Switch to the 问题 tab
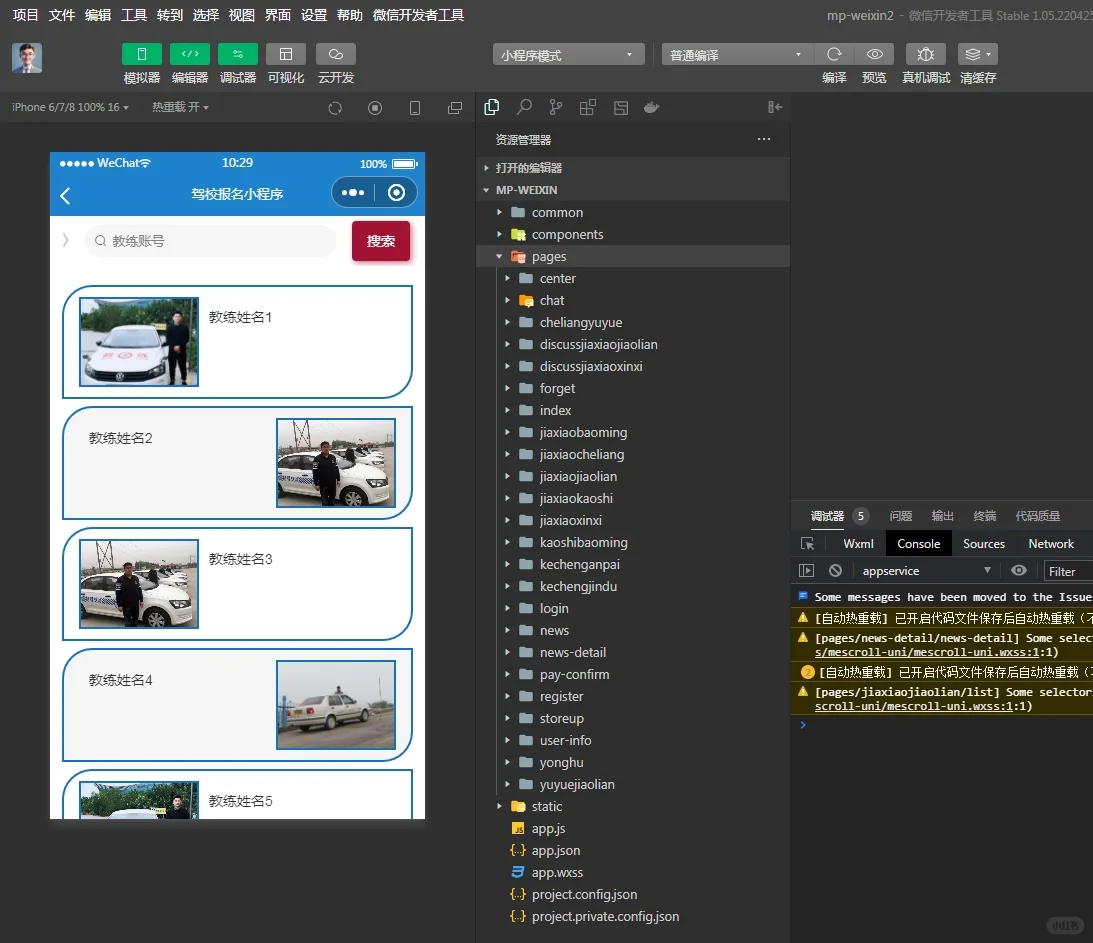 (901, 516)
